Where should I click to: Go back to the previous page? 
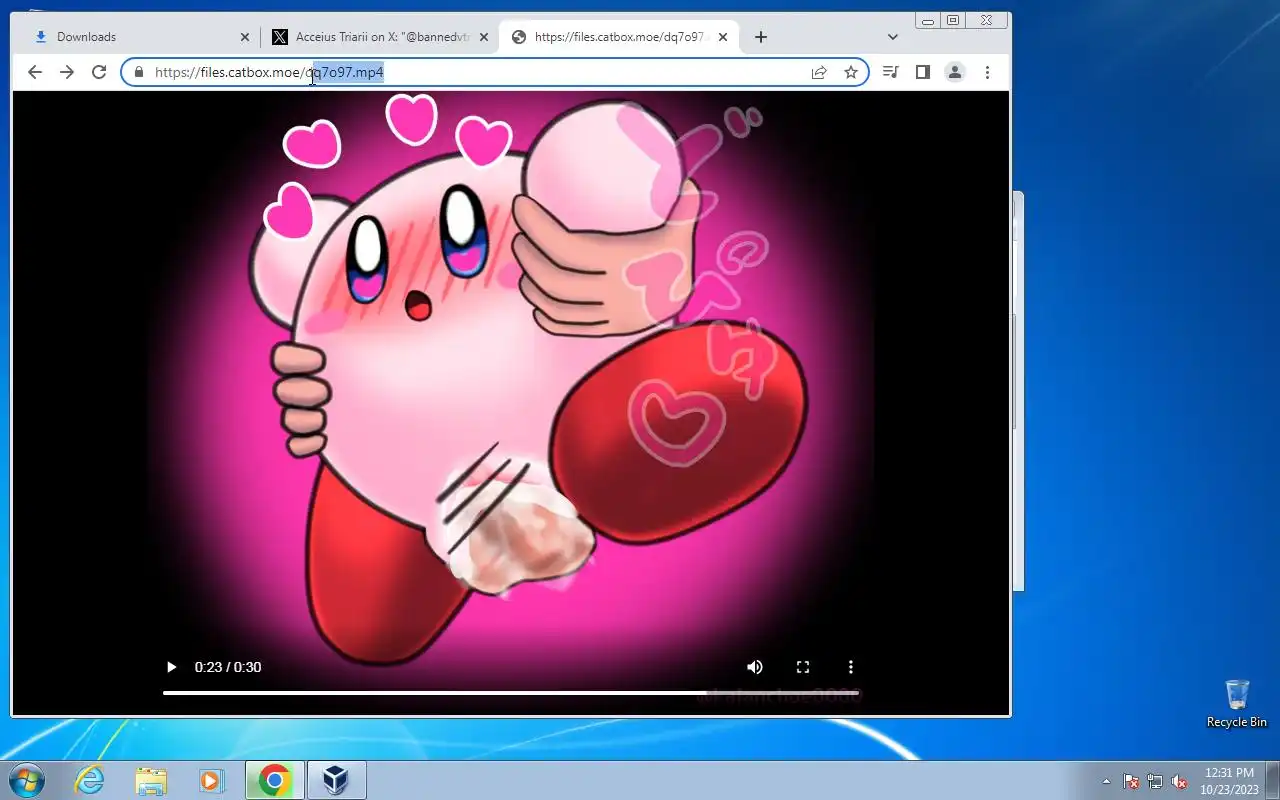tap(35, 72)
